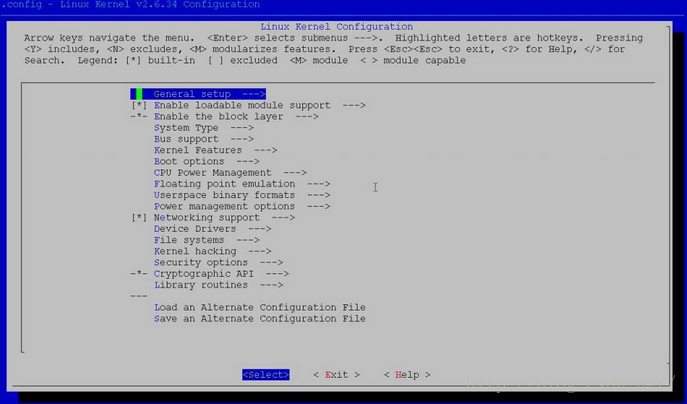Open the Boot options submenu
The height and width of the screenshot is (404, 687).
206,162
